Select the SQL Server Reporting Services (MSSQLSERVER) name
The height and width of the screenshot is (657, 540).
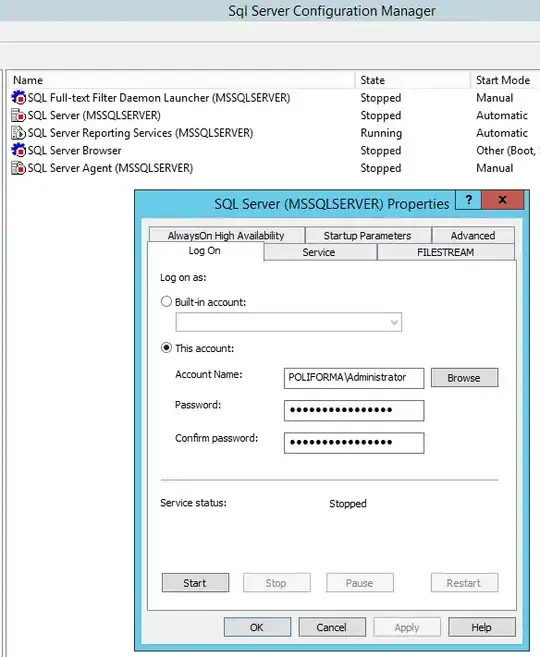[x=140, y=133]
